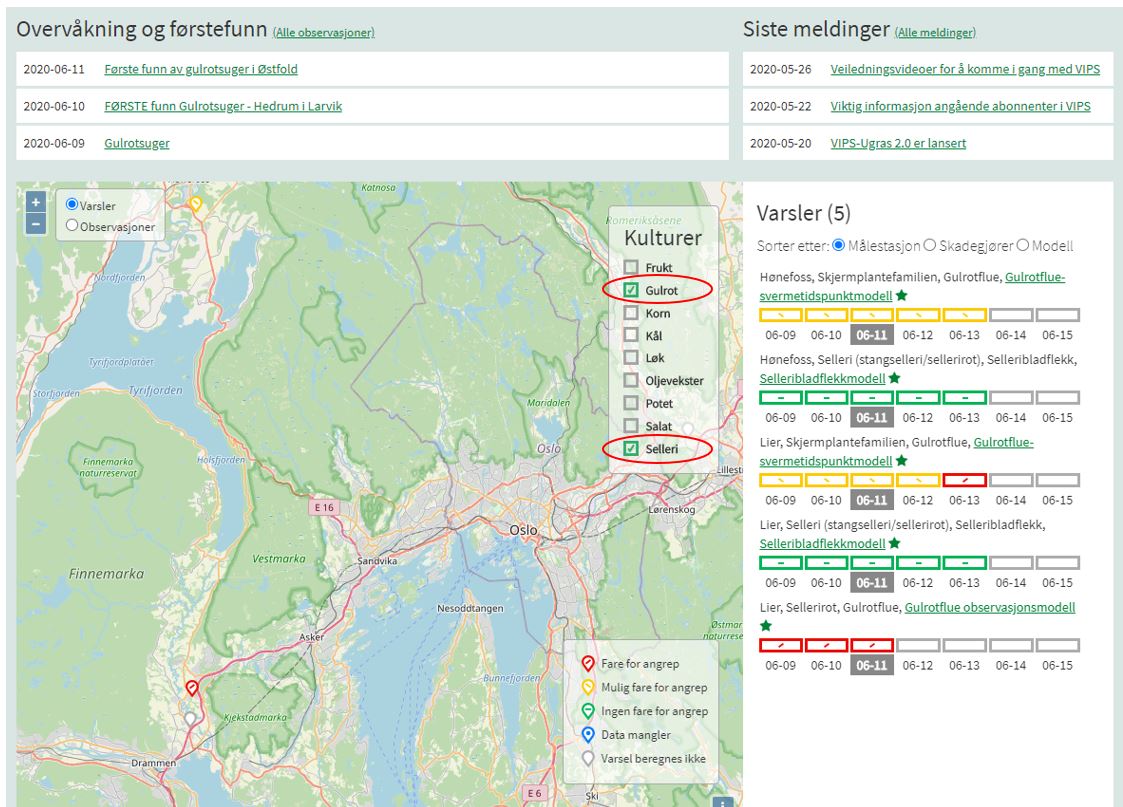Click the green 06-09 box in Hønefoss Selleribladflekk row

[x=781, y=397]
